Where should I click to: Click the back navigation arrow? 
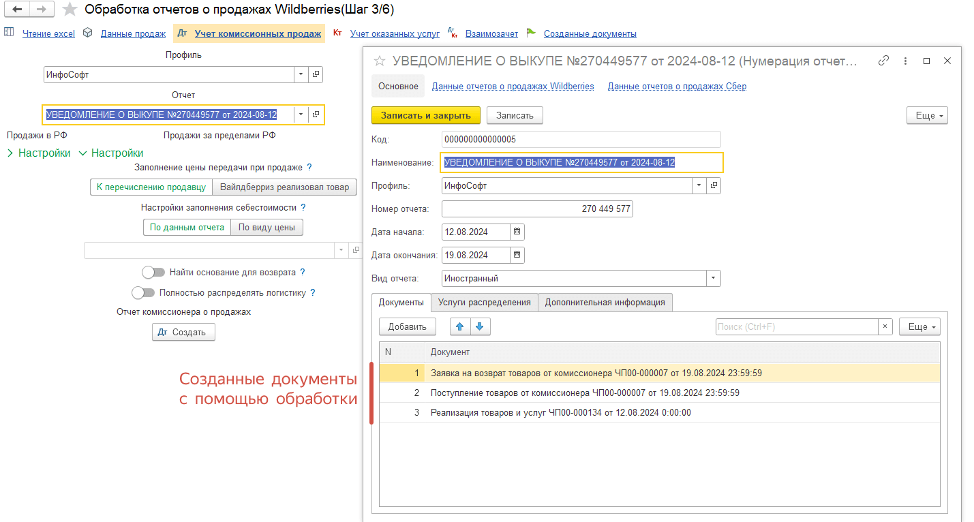point(16,9)
